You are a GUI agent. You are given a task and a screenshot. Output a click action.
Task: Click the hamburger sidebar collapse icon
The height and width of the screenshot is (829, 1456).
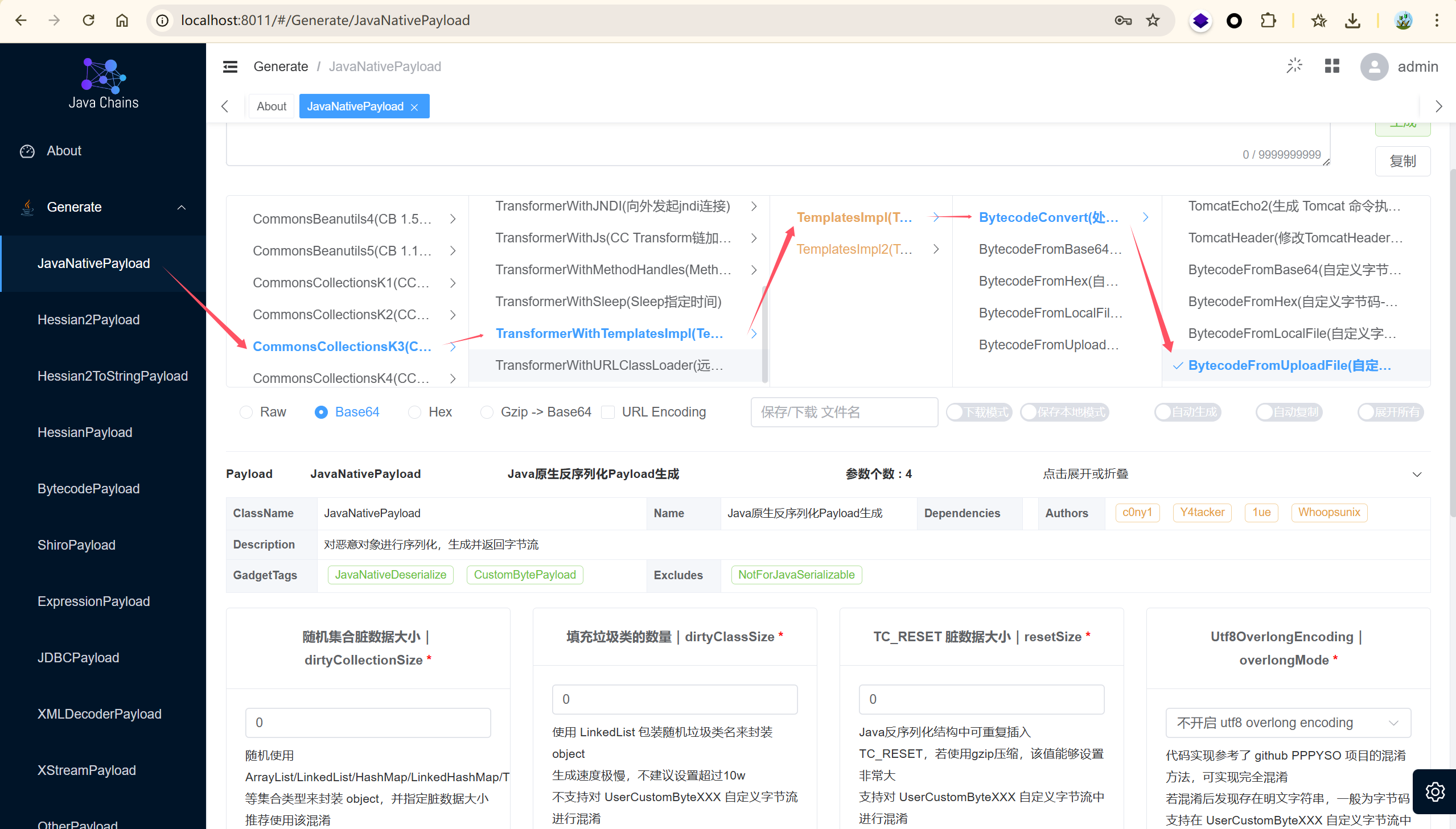[x=230, y=67]
